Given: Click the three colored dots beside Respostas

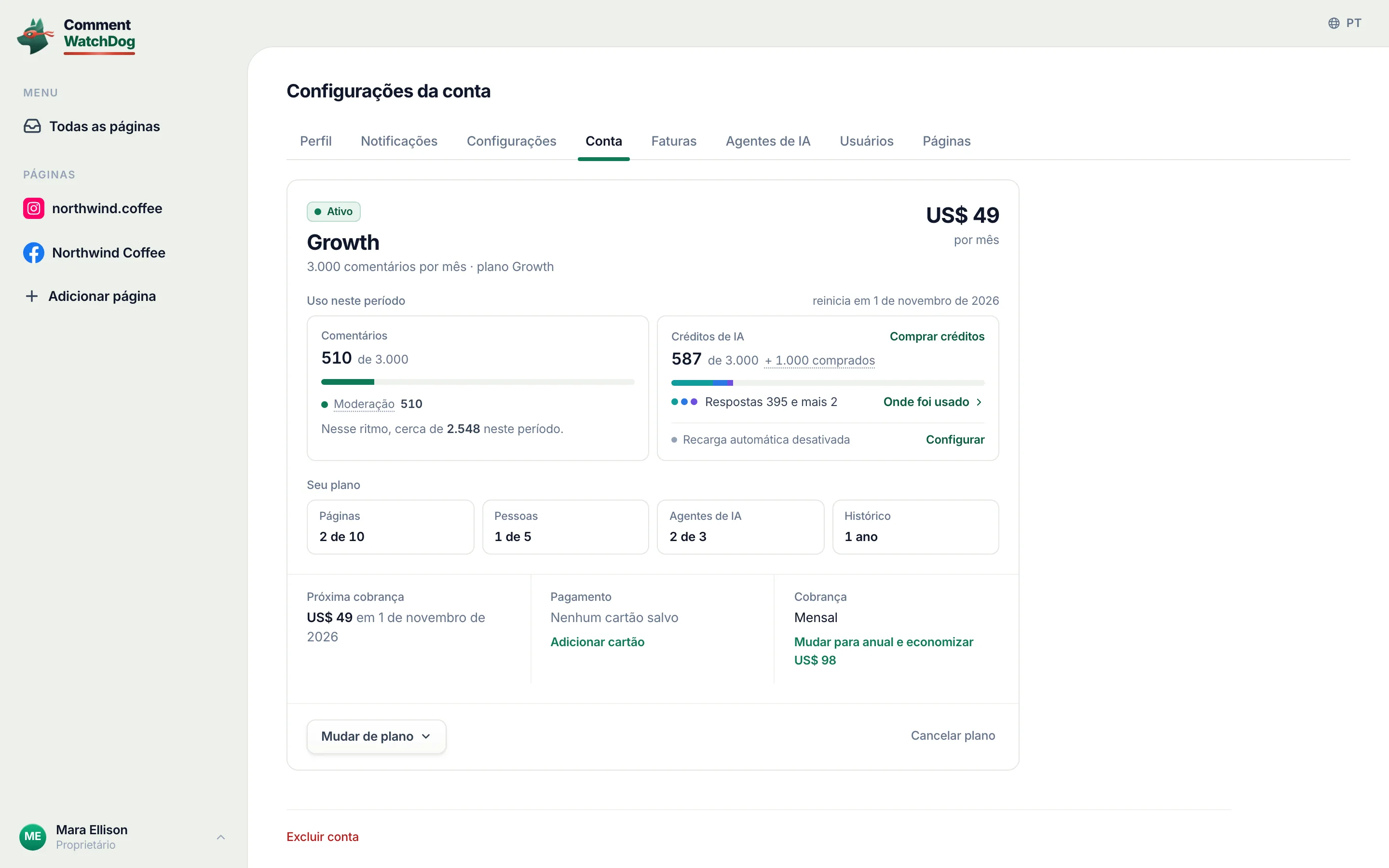Looking at the screenshot, I should 684,402.
